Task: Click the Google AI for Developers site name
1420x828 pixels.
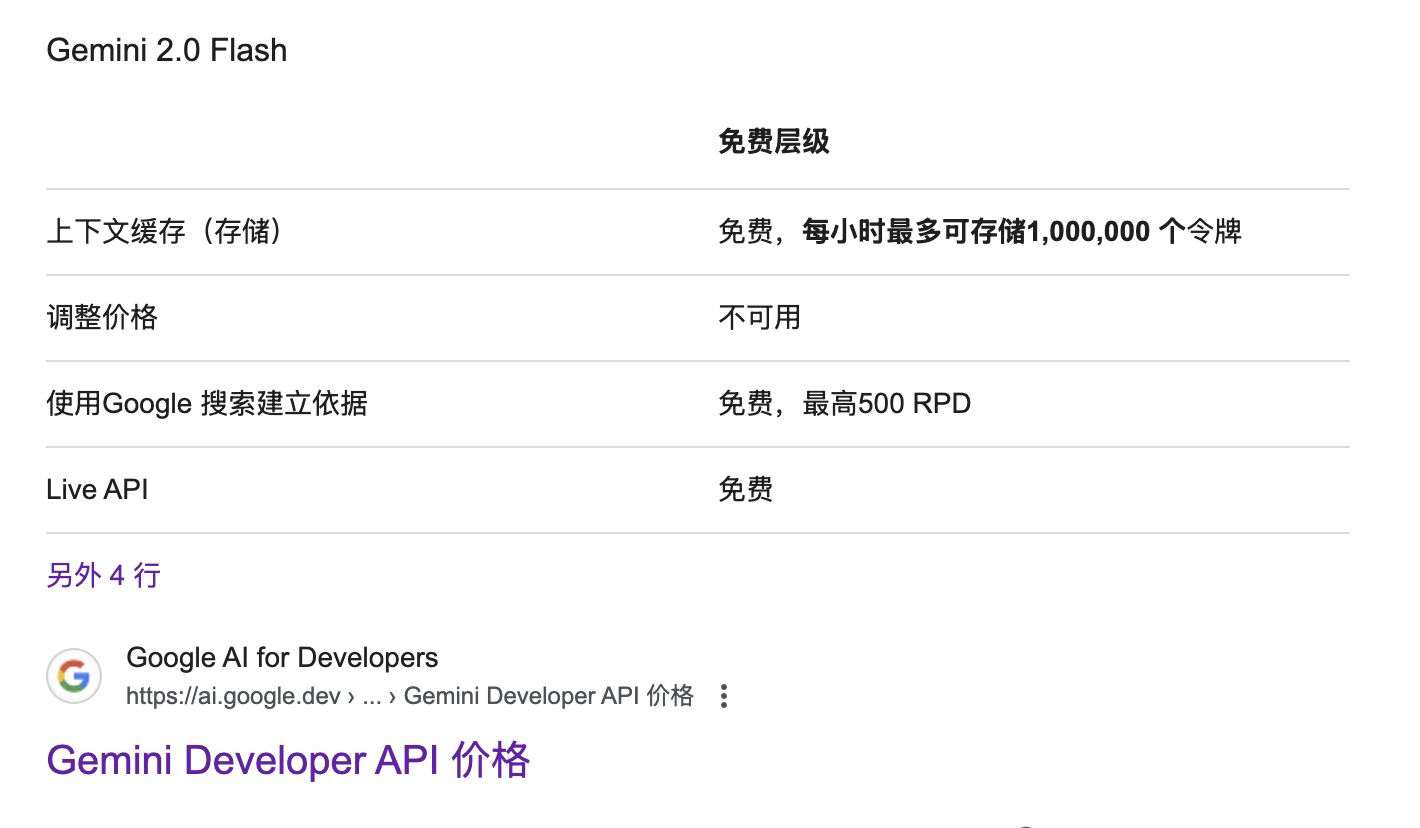Action: (x=282, y=658)
